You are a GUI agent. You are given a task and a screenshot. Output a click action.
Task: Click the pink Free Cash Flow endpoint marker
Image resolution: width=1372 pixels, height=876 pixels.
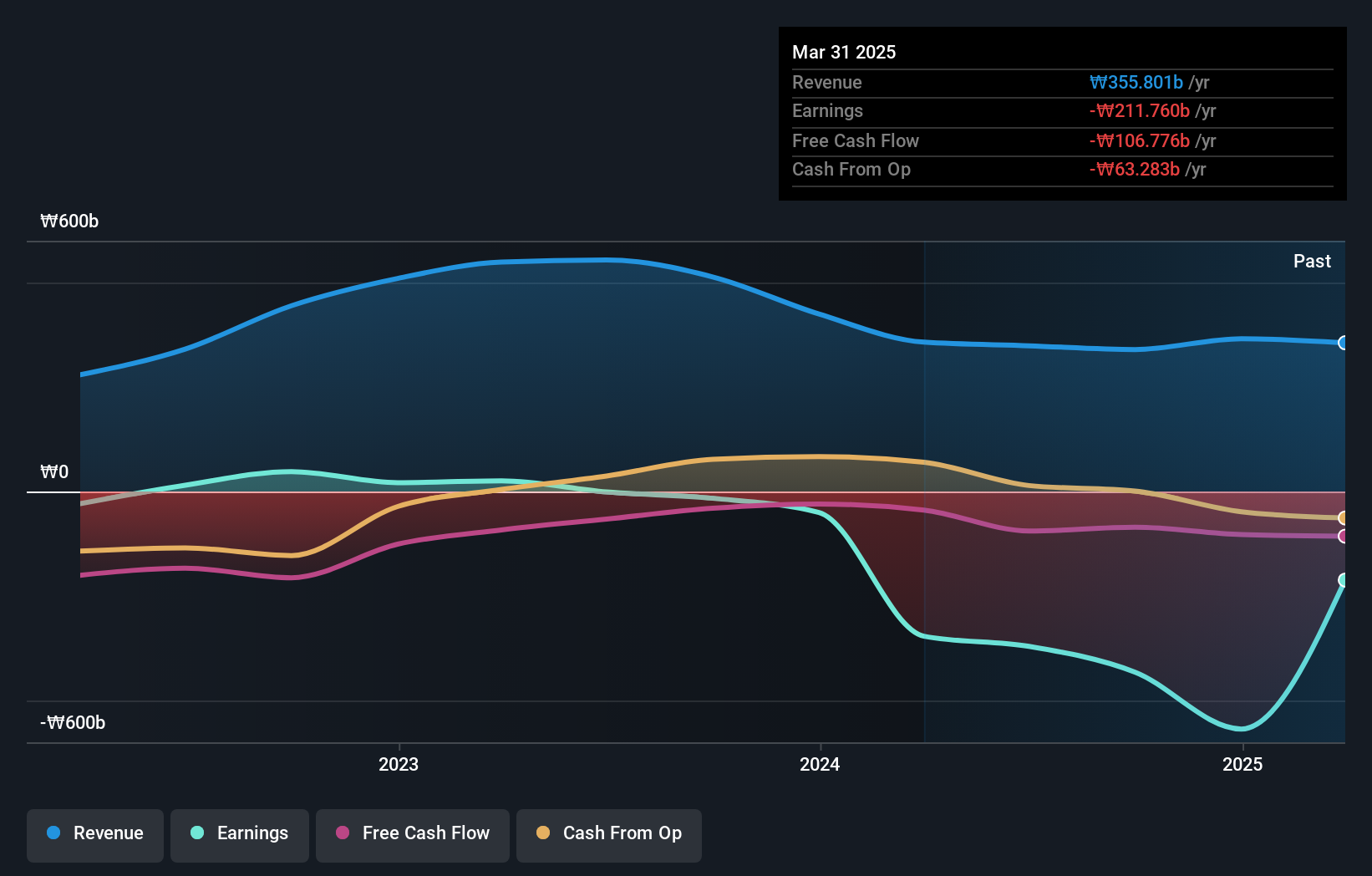click(1344, 537)
